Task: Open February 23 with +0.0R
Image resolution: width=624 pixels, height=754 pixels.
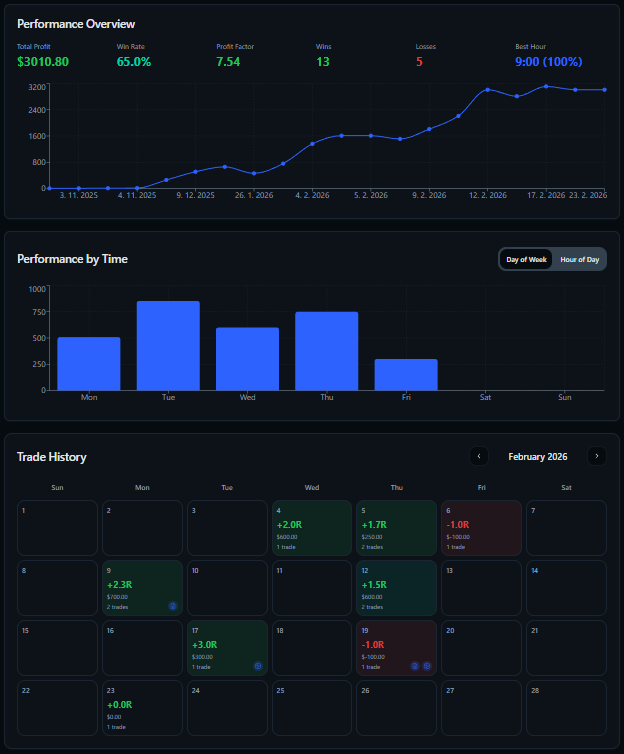Action: coord(142,708)
